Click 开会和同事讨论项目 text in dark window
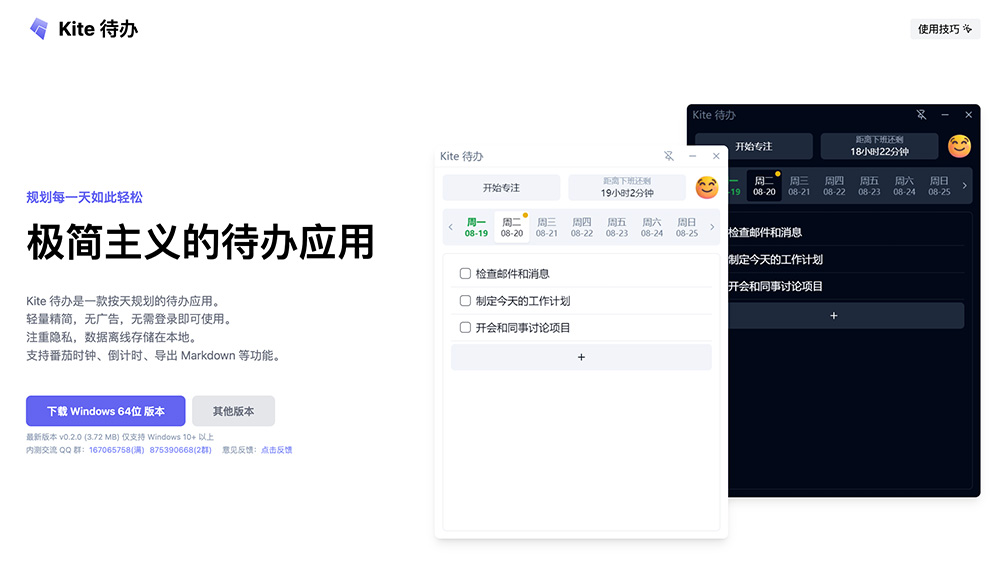The image size is (1000, 569). tap(776, 286)
